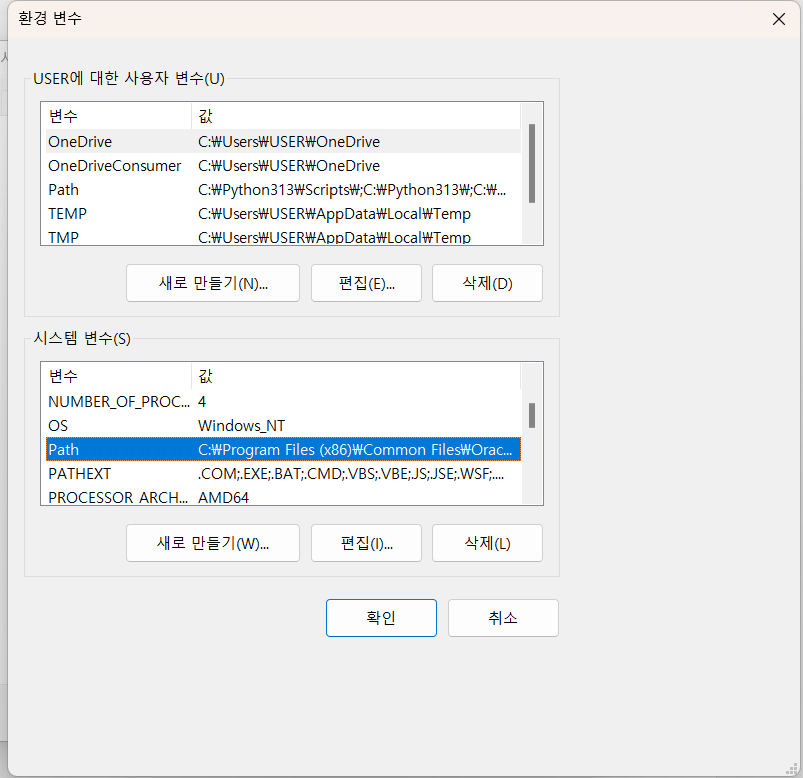Click 편집(E)... button for user variables
803x778 pixels.
tap(366, 283)
